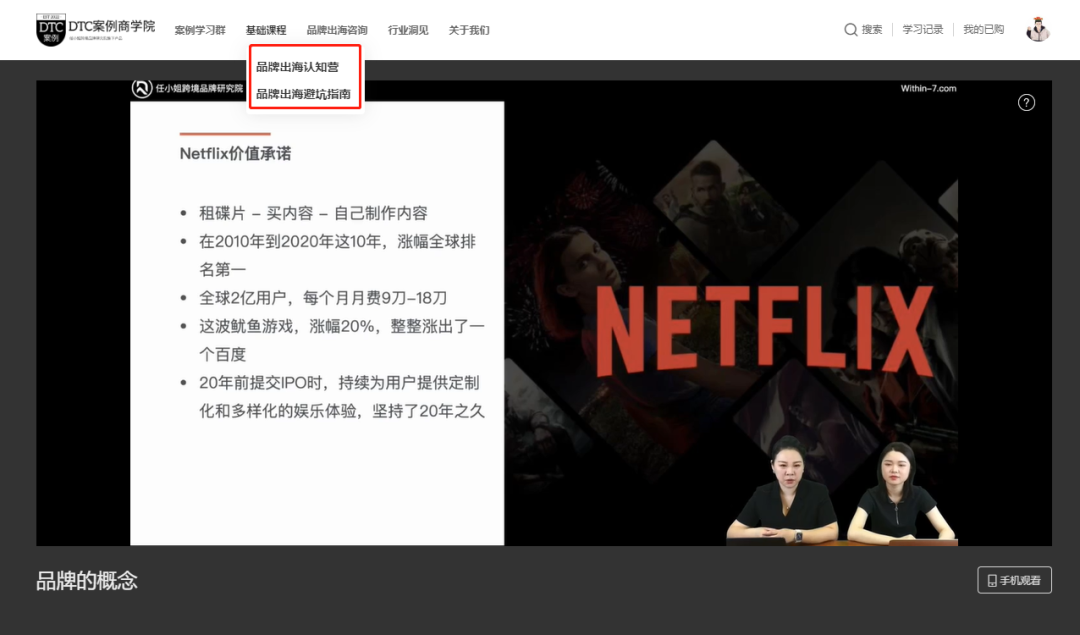
Task: Open user avatar profile
Action: pos(1037,30)
